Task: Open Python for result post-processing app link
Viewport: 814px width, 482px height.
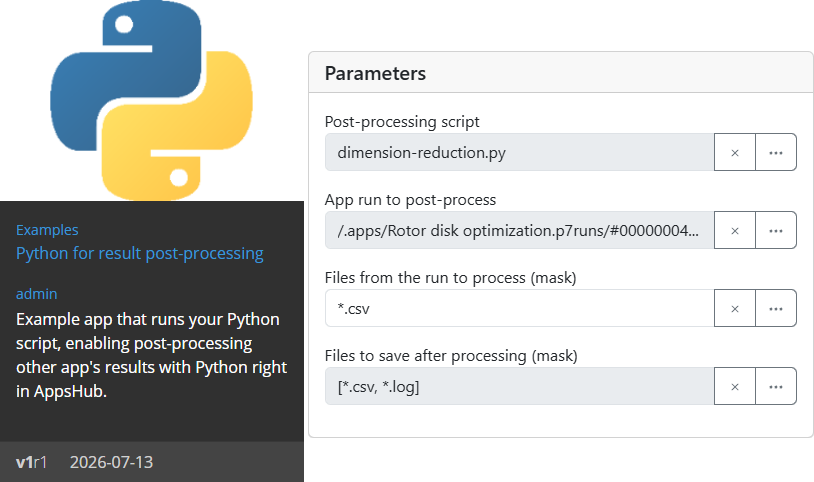Action: point(140,253)
